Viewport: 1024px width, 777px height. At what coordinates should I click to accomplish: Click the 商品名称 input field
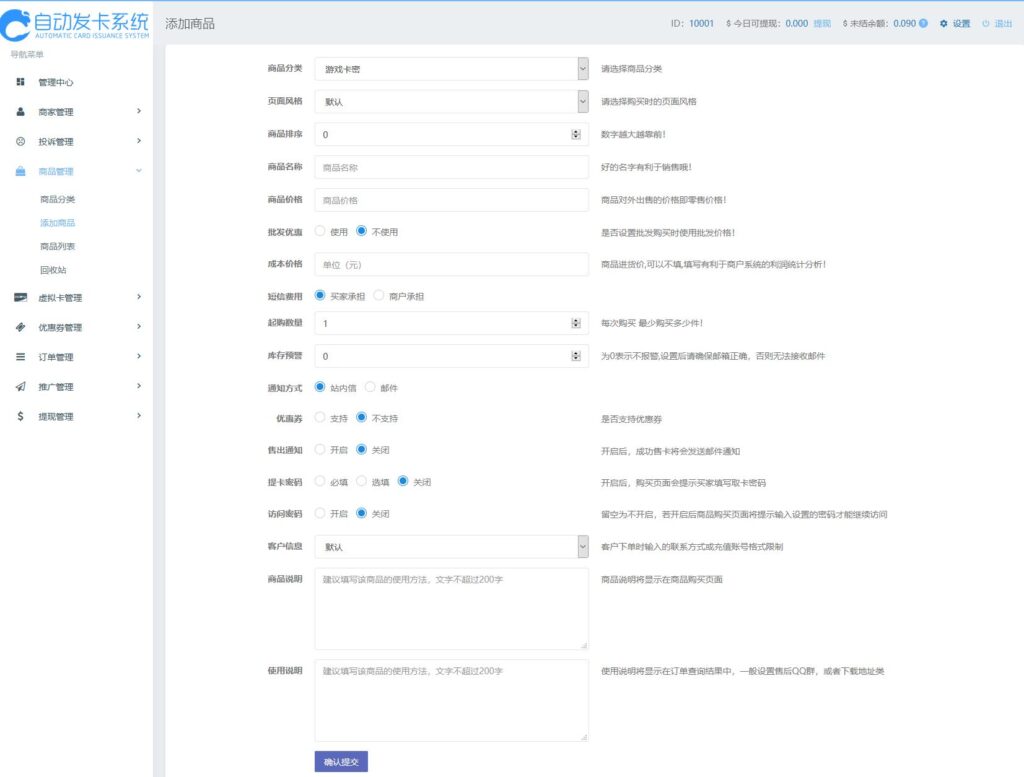point(451,167)
